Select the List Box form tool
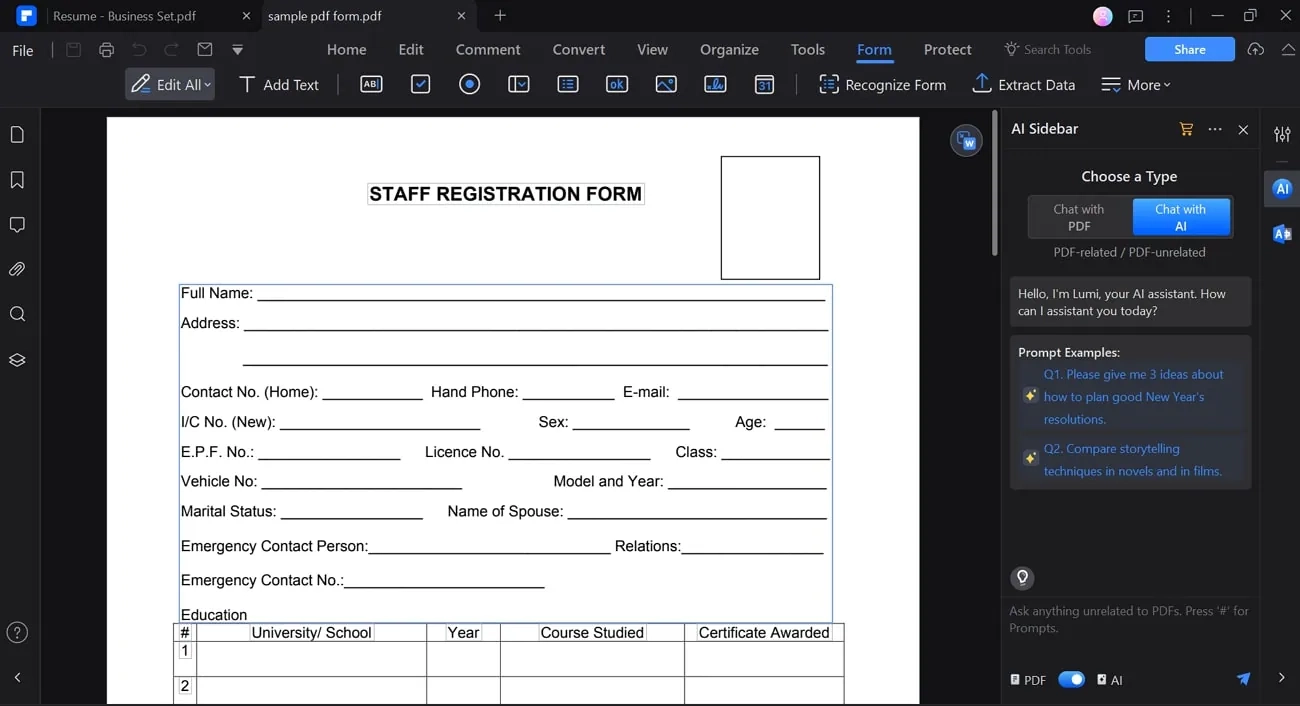 pyautogui.click(x=568, y=85)
